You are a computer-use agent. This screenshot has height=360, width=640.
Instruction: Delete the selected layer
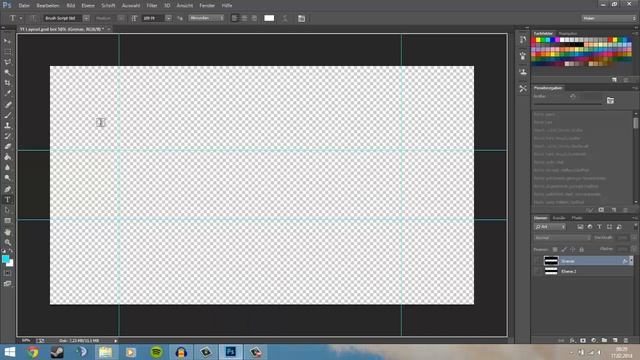626,340
